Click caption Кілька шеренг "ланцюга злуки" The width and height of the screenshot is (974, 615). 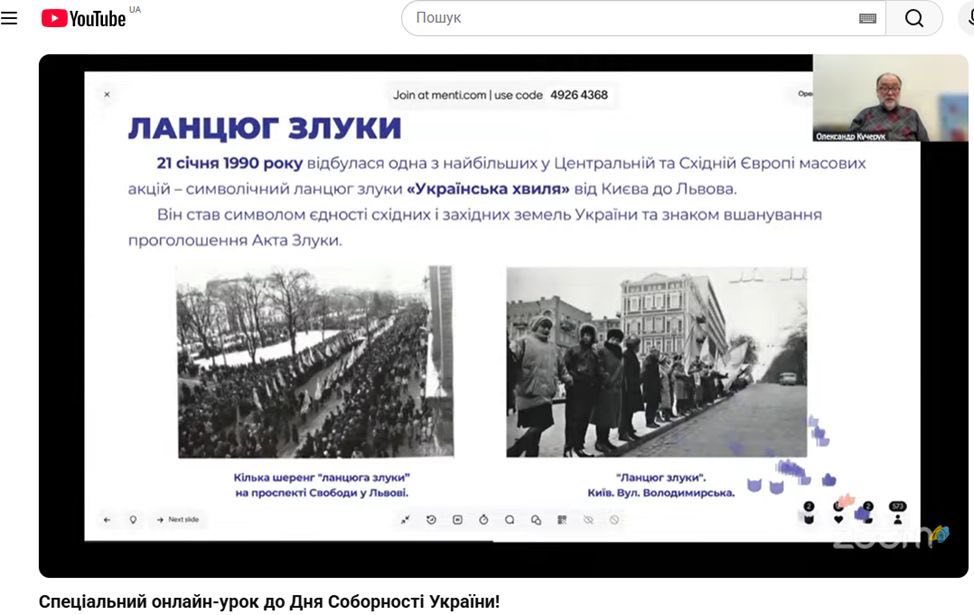(x=322, y=485)
